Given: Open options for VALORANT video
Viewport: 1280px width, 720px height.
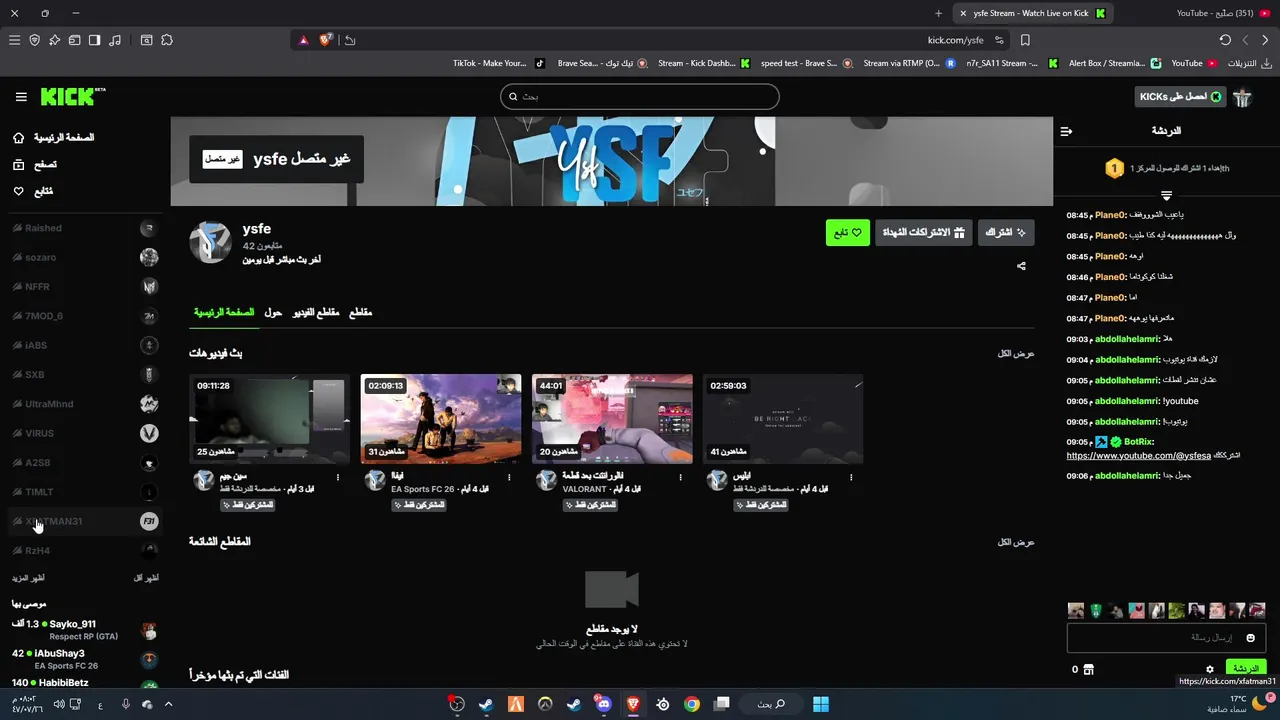Looking at the screenshot, I should pyautogui.click(x=681, y=477).
